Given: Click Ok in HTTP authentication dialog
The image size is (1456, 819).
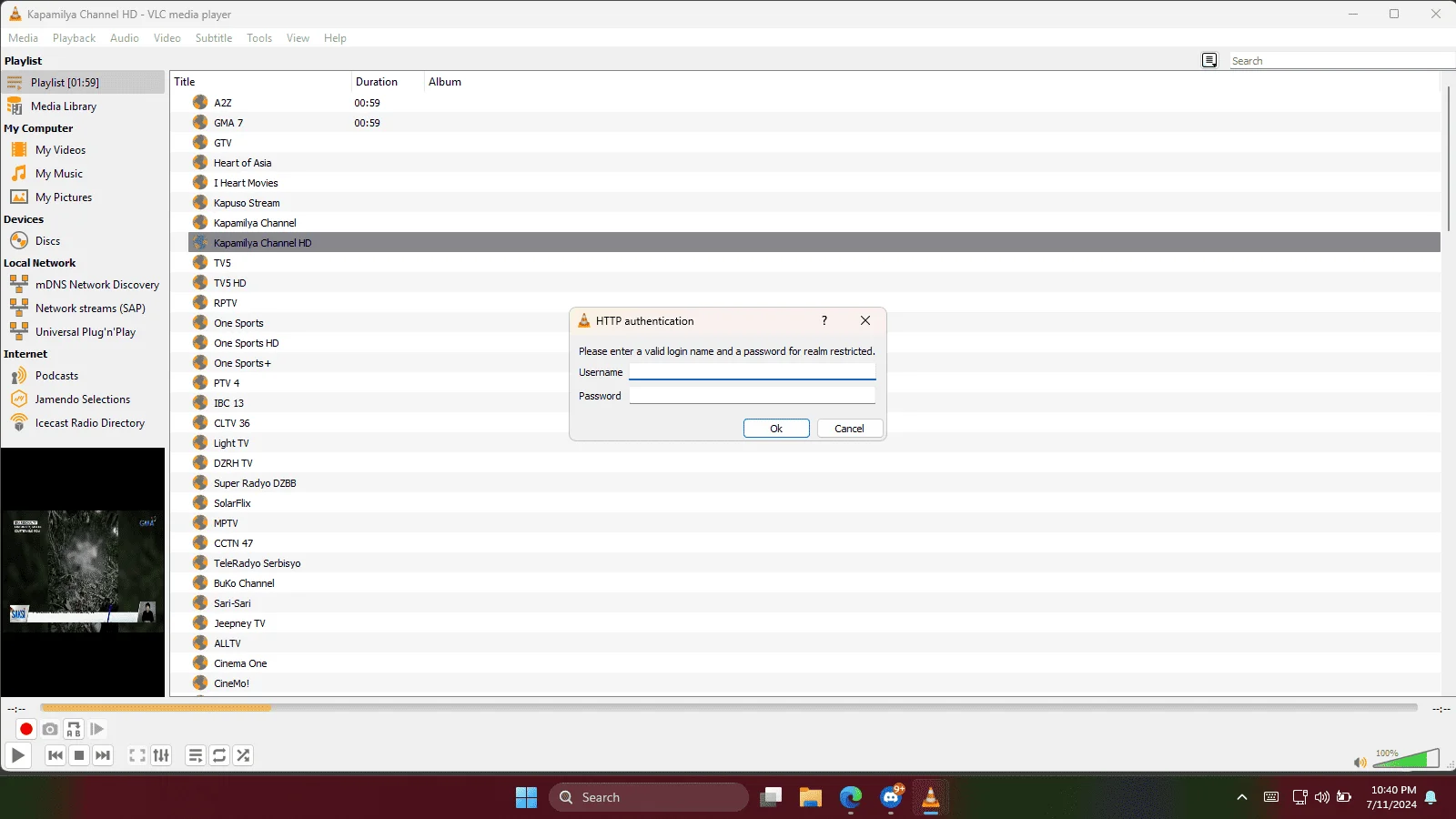Looking at the screenshot, I should pos(776,429).
